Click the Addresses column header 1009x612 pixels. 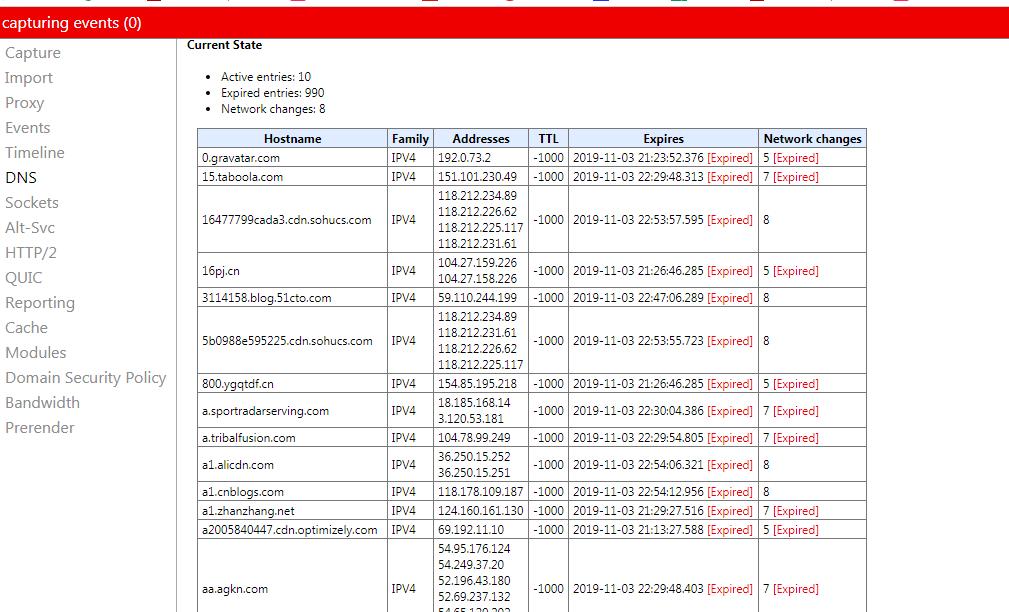[x=481, y=138]
